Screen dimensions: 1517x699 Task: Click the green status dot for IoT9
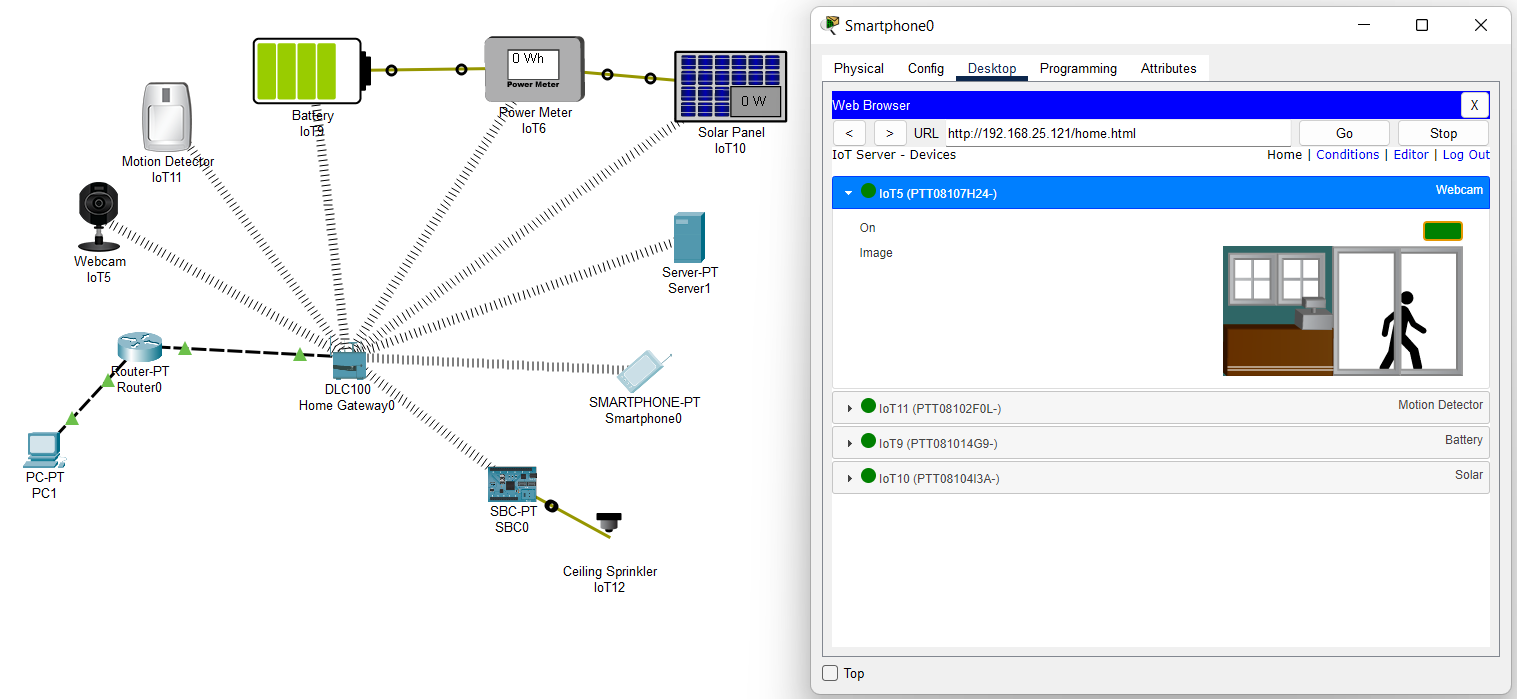click(x=867, y=441)
